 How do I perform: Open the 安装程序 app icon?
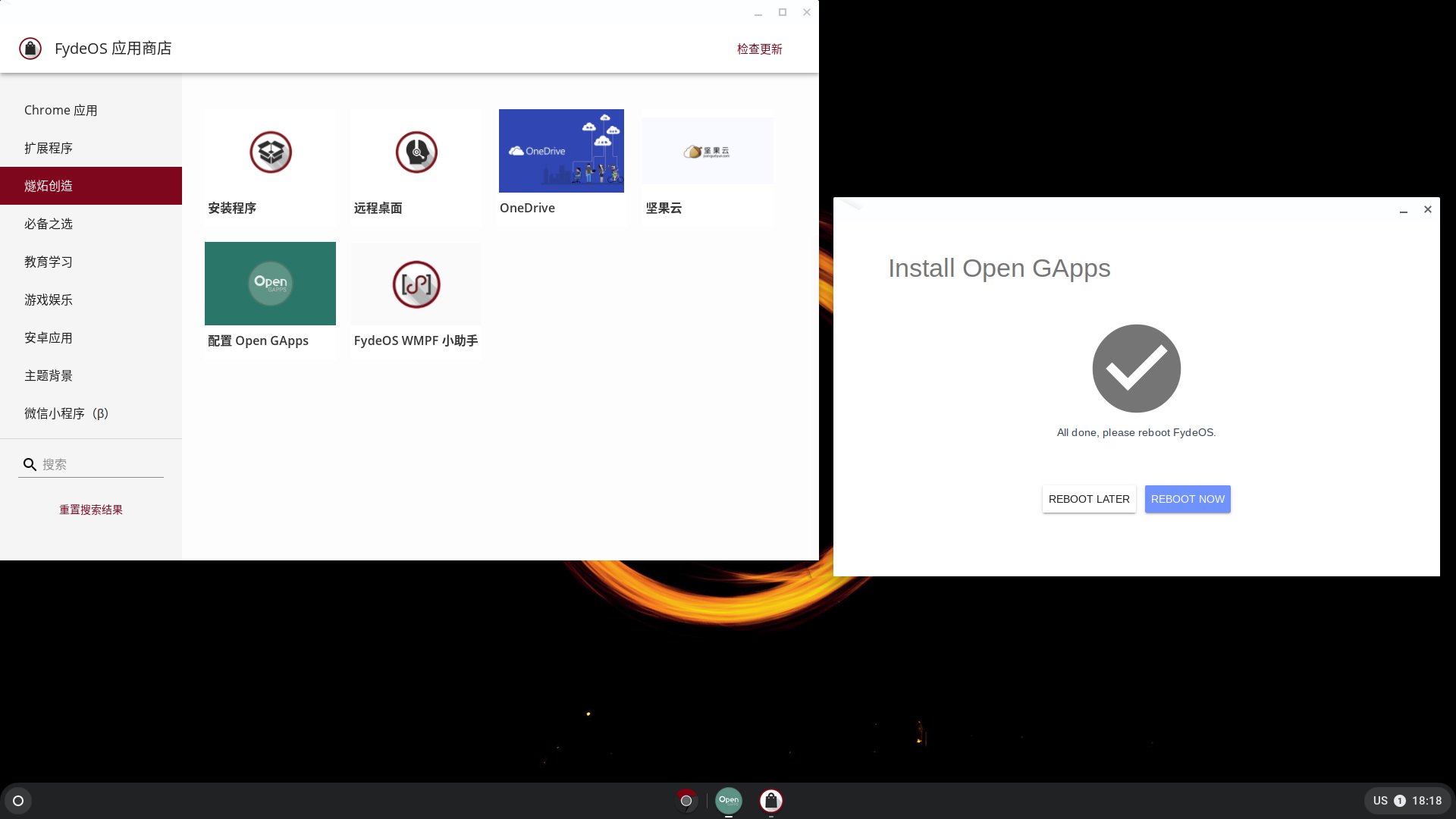pos(271,152)
